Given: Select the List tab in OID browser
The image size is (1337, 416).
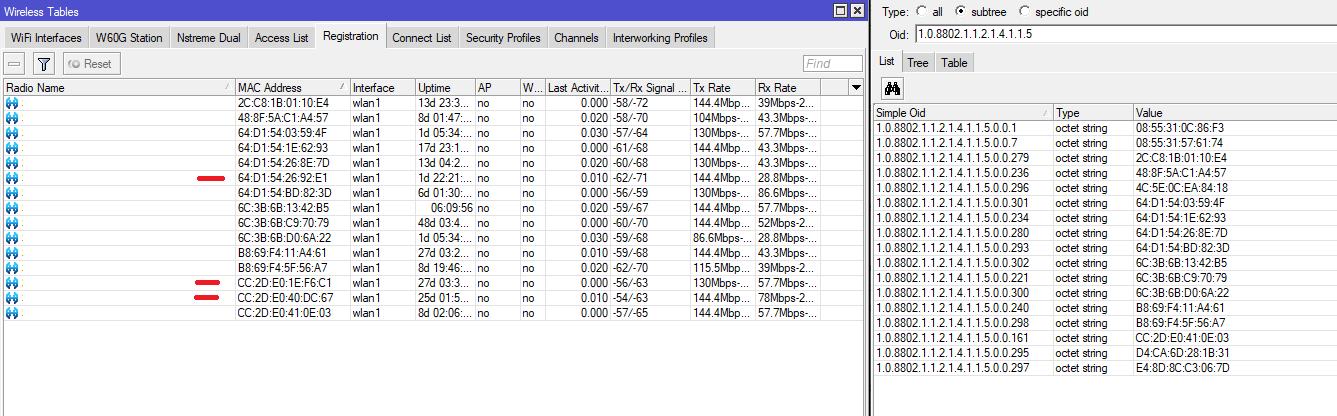Looking at the screenshot, I should pyautogui.click(x=886, y=61).
